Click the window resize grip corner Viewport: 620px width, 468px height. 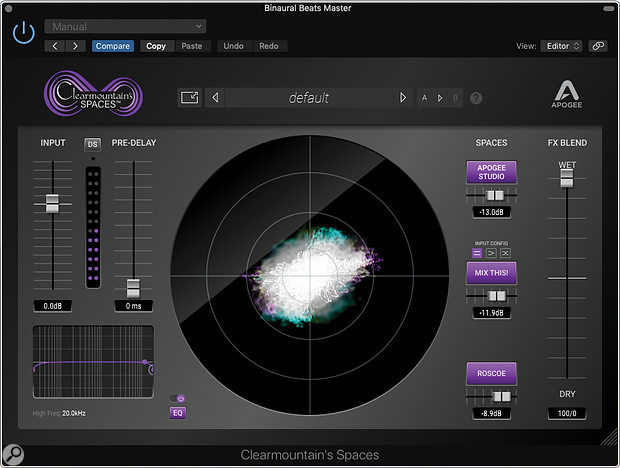tap(609, 437)
